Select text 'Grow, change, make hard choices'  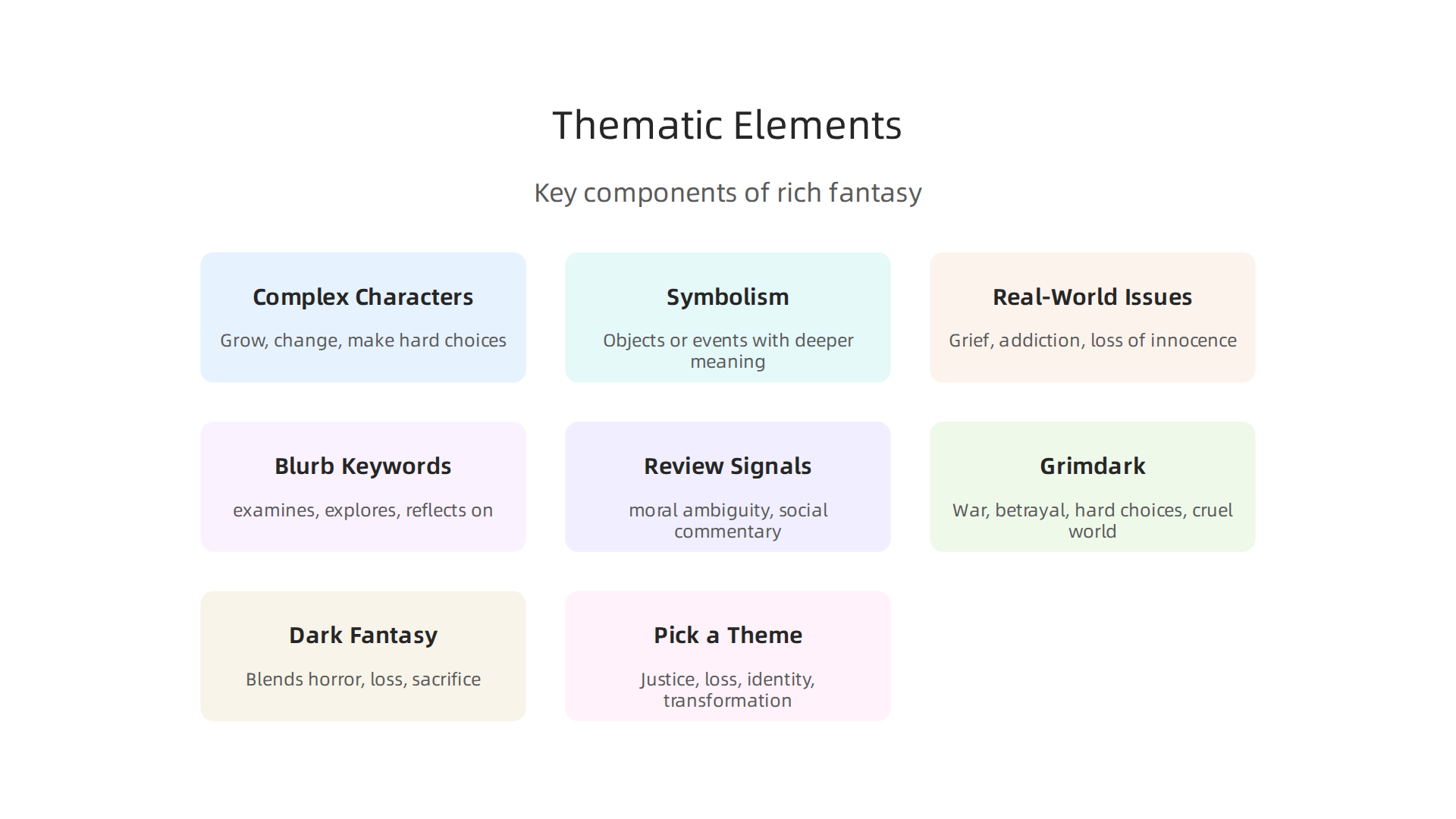(x=362, y=340)
